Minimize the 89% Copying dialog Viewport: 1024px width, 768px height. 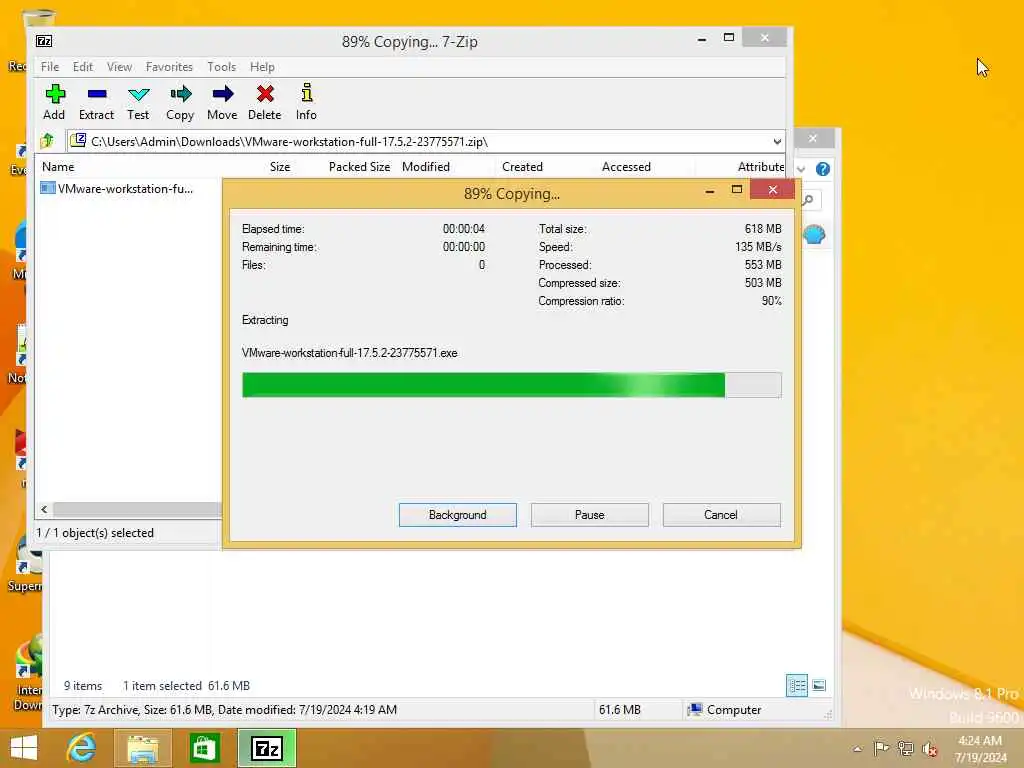click(709, 191)
